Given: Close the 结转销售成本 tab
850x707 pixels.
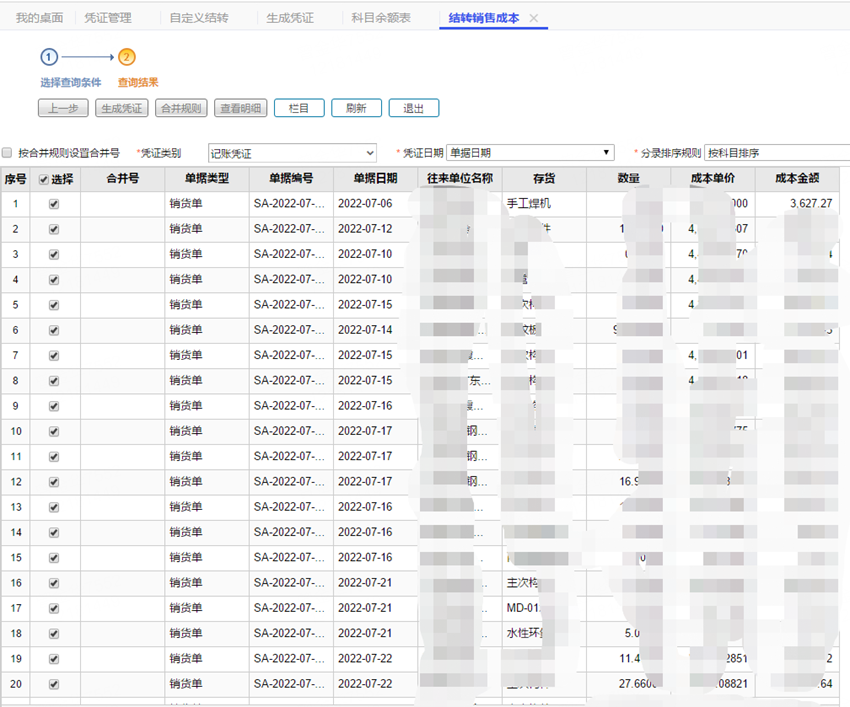Looking at the screenshot, I should pyautogui.click(x=534, y=19).
